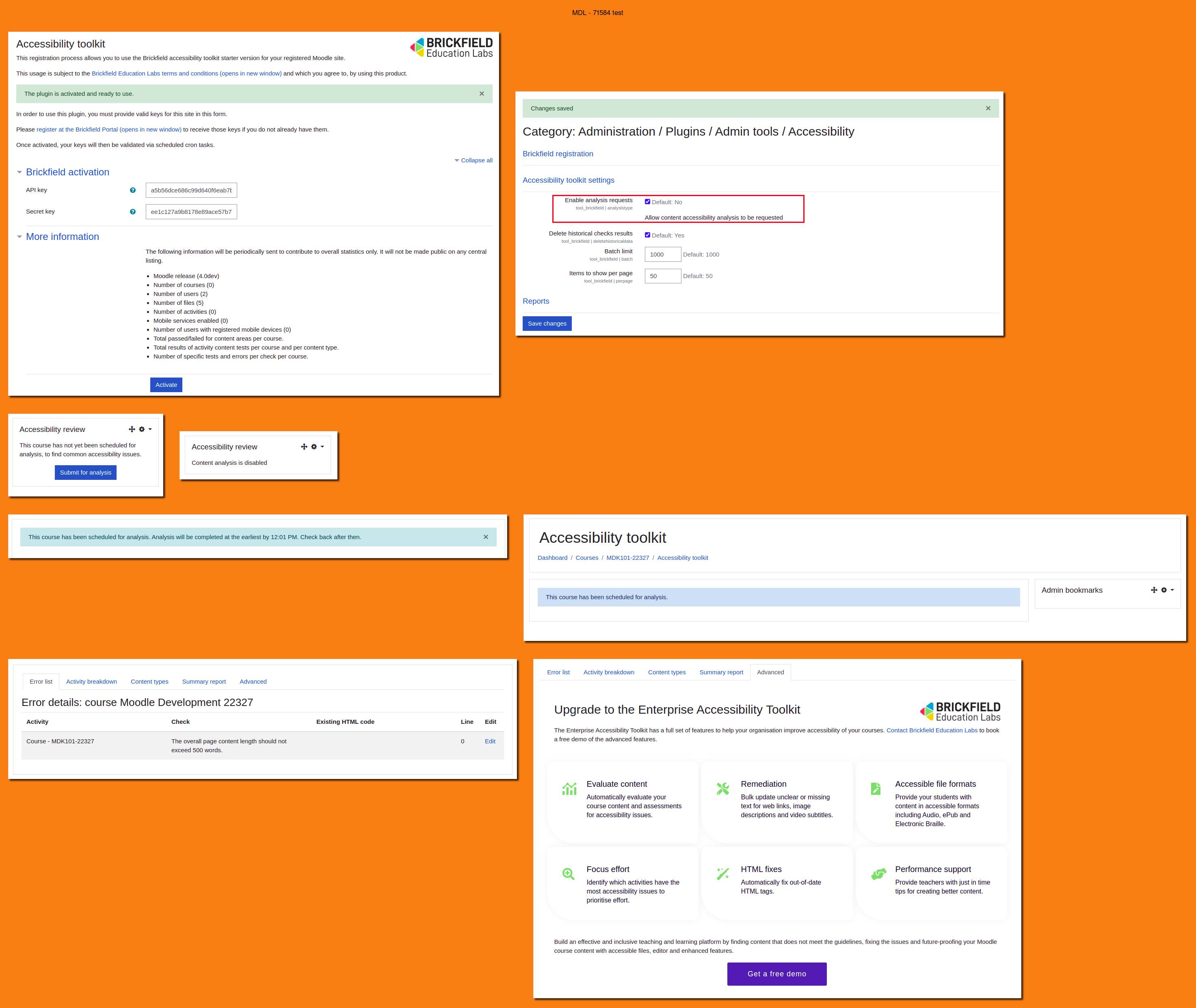Click the Activity column header
This screenshot has width=1196, height=1008.
click(37, 722)
